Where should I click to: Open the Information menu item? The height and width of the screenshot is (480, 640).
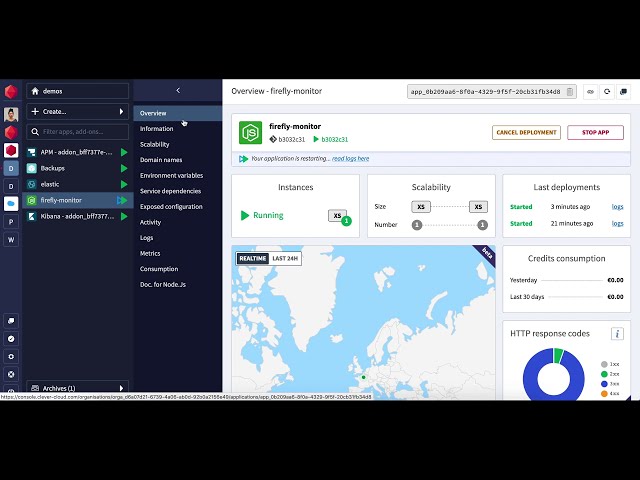coord(156,129)
